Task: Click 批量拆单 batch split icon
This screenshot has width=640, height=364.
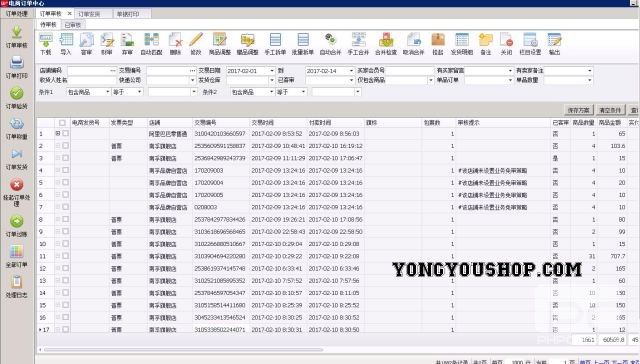Action: click(x=303, y=44)
